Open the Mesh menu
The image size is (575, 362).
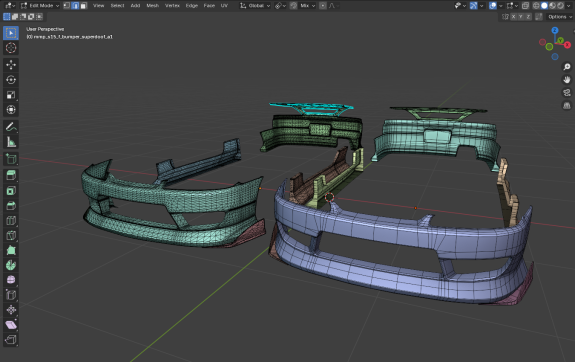[153, 6]
